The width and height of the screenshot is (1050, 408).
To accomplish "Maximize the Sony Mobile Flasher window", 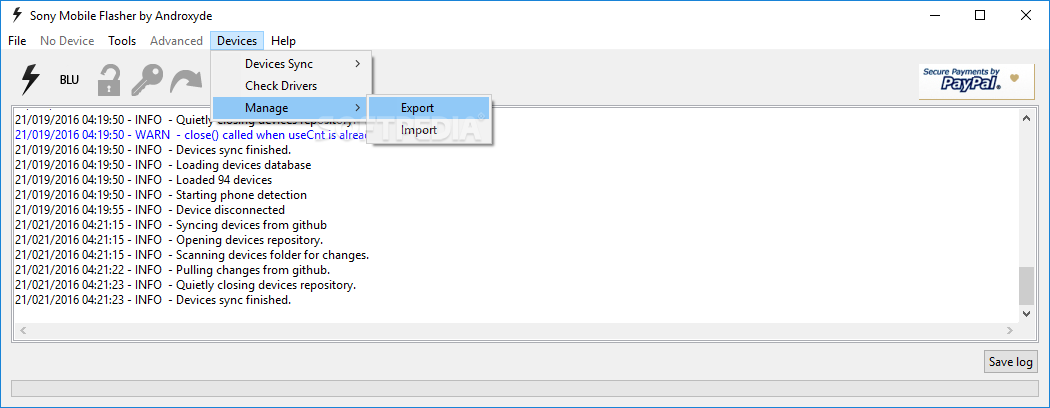I will 980,15.
